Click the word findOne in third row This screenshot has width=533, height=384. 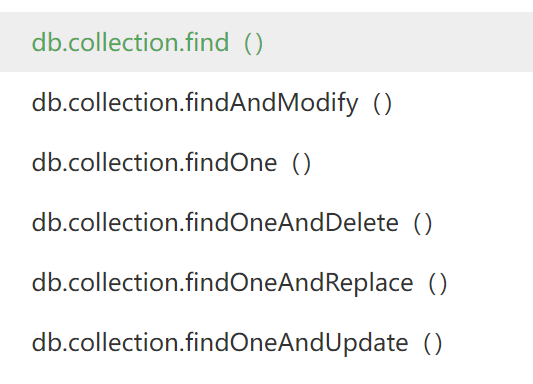point(232,162)
